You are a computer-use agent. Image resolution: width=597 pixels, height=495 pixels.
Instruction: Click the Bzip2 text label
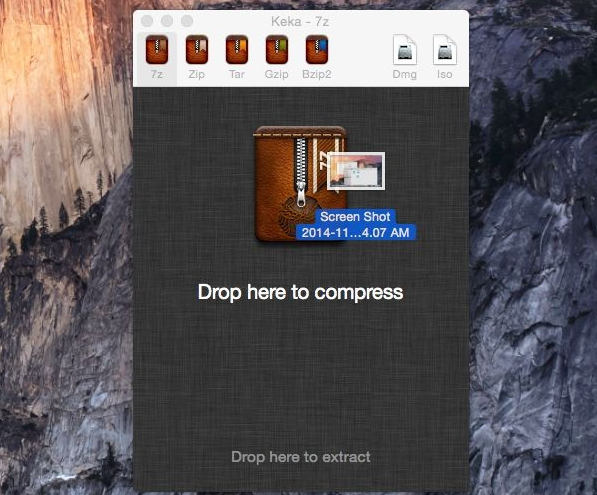click(316, 74)
